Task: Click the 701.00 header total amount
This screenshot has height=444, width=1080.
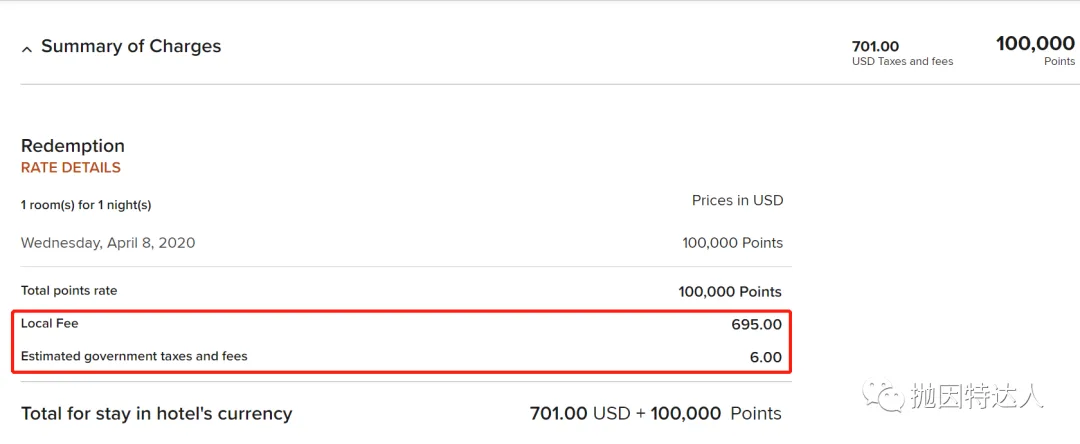Action: click(875, 46)
